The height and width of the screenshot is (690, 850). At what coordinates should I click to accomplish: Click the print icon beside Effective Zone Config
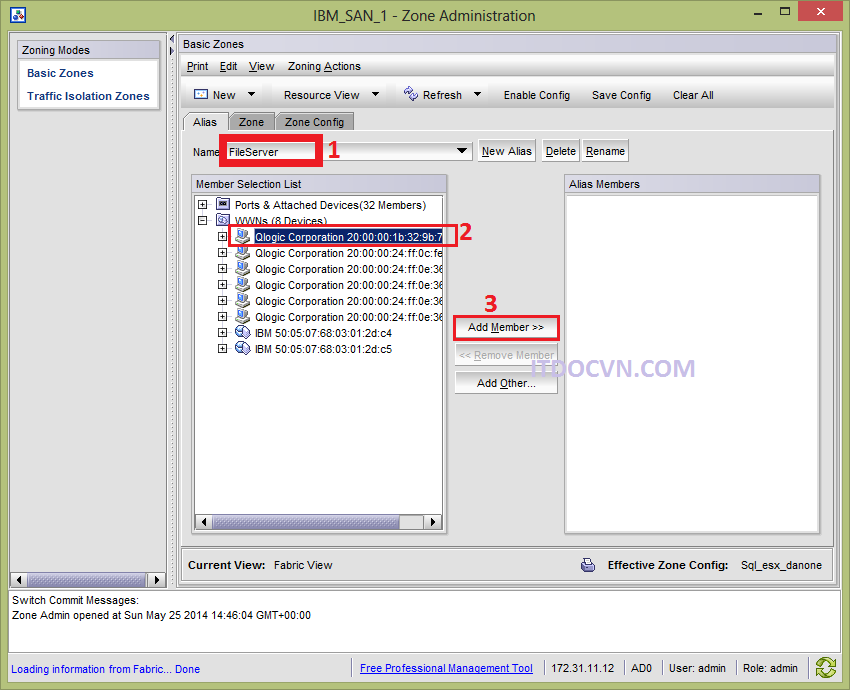(x=588, y=565)
